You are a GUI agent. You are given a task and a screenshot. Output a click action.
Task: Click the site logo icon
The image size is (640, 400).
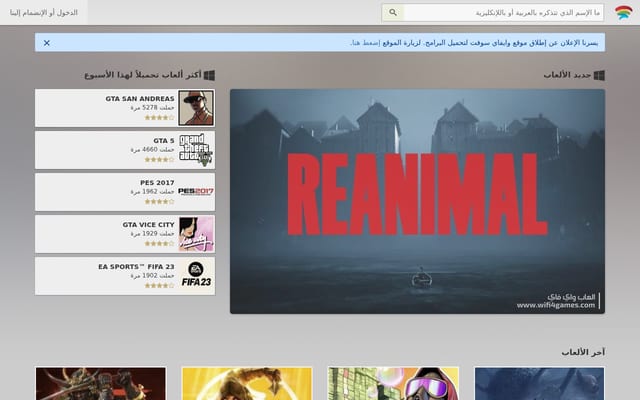pos(624,12)
